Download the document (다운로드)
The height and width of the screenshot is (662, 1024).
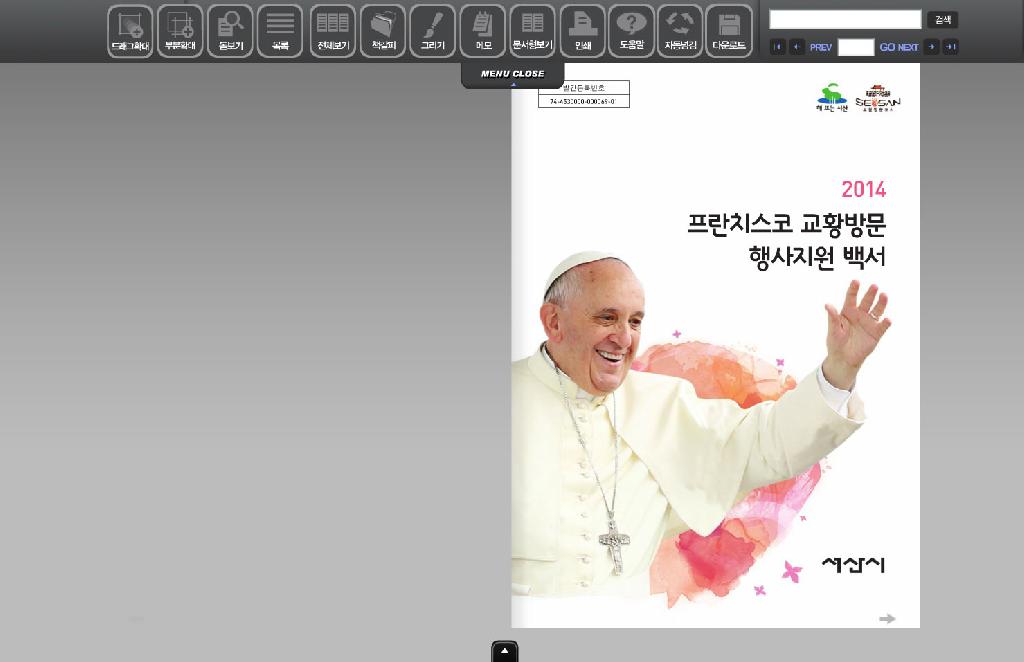click(x=729, y=31)
